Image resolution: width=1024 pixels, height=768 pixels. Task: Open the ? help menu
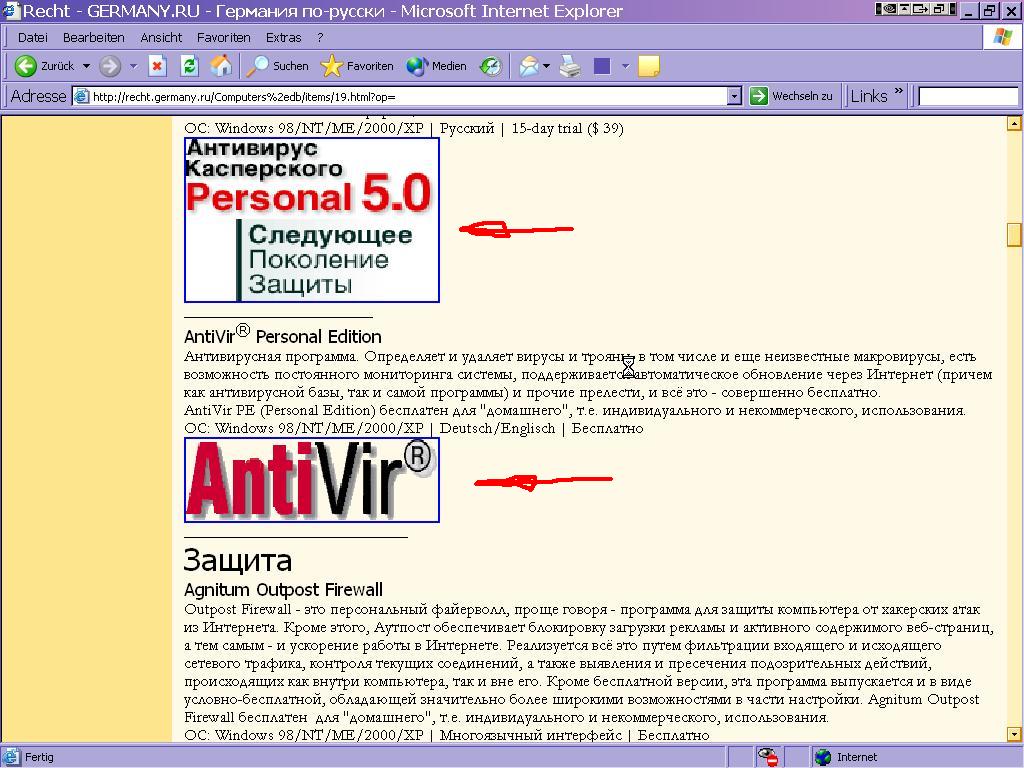[320, 37]
